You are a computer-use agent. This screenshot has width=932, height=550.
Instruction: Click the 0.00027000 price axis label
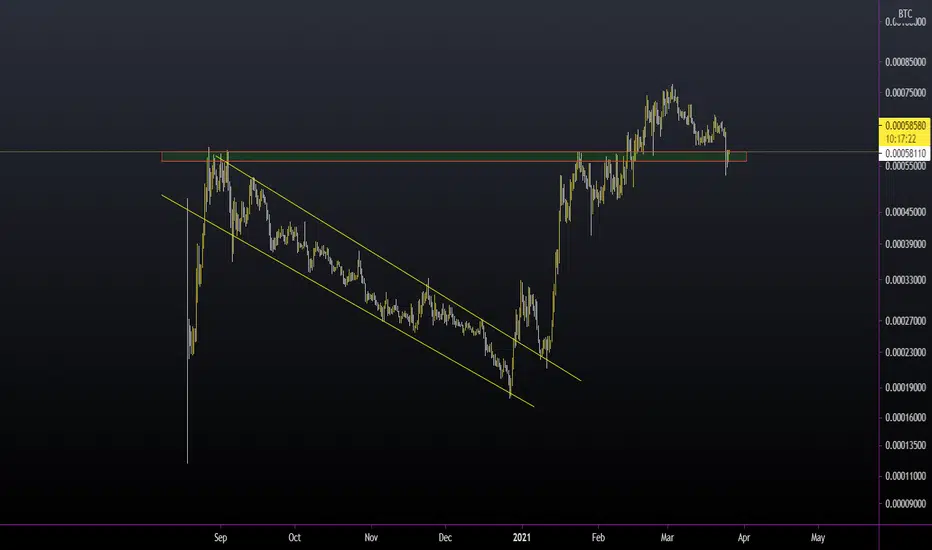905,321
